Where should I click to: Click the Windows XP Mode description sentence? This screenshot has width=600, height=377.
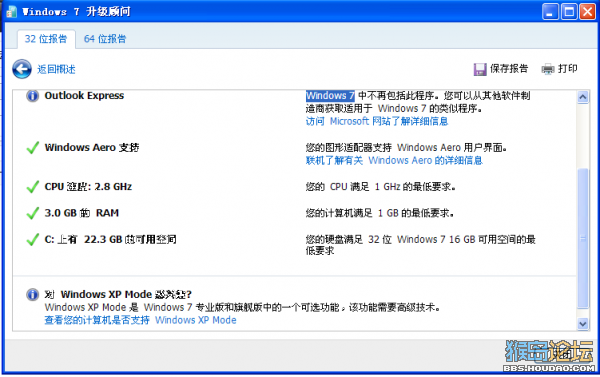(x=243, y=307)
